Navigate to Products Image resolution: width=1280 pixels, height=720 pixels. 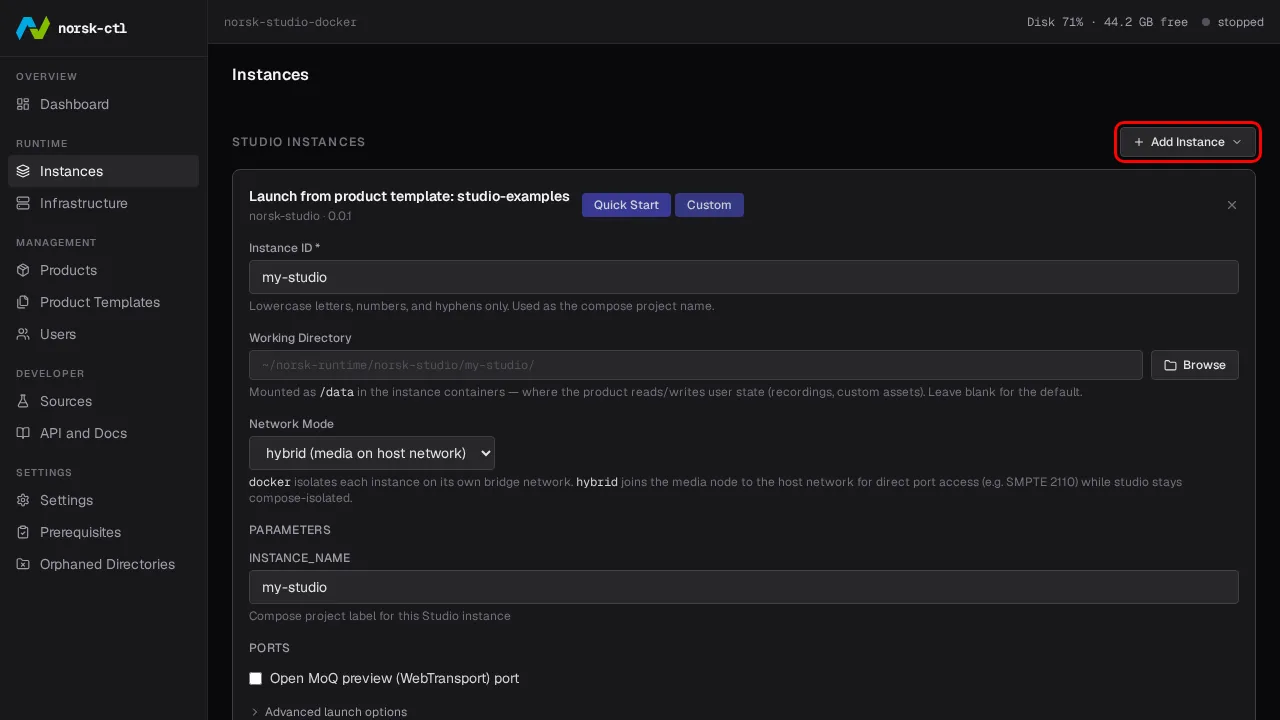coord(103,270)
